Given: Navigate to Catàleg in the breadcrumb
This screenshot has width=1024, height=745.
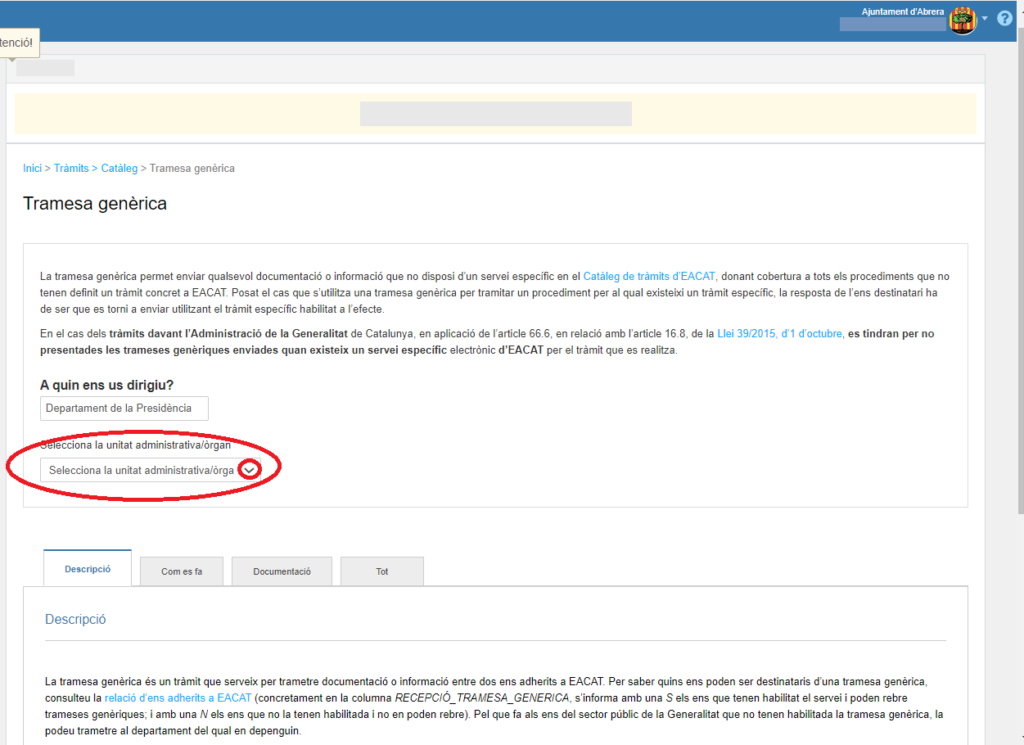Looking at the screenshot, I should (x=119, y=168).
